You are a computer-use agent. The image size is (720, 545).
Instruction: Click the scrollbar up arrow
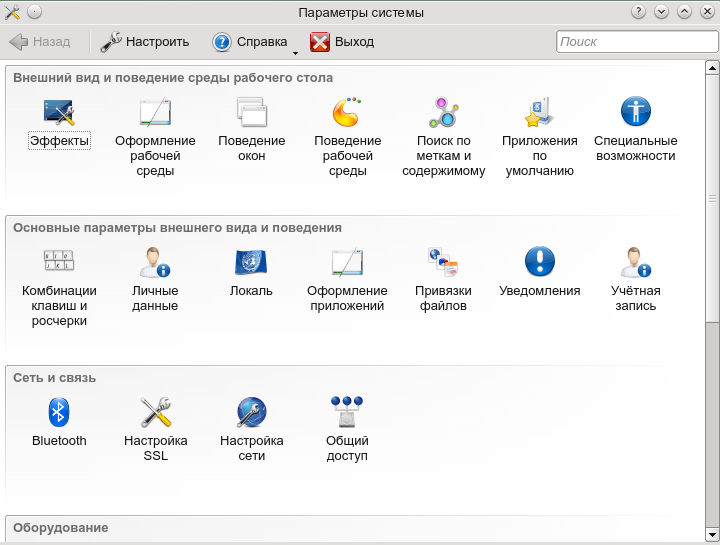[712, 68]
